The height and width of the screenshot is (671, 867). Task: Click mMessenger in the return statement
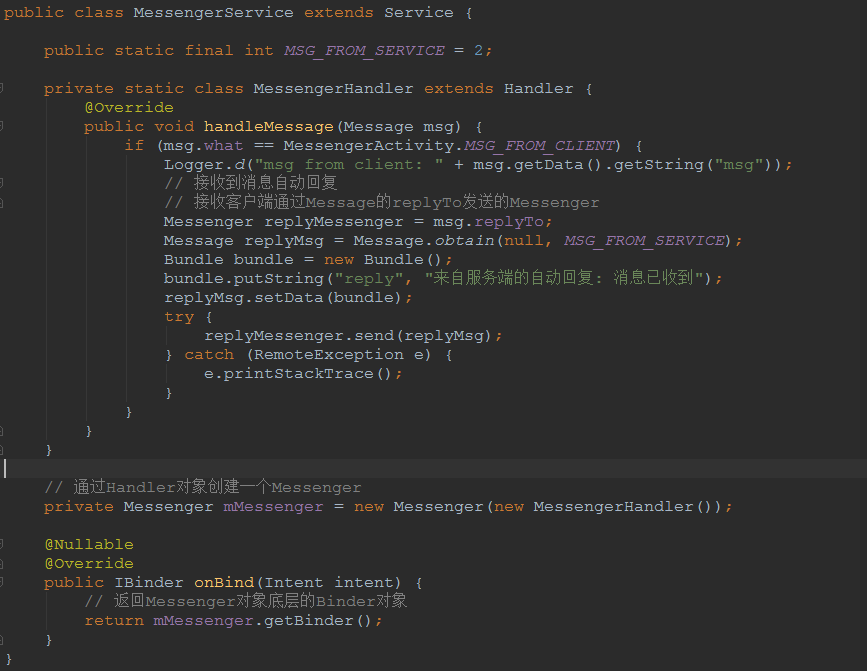click(203, 621)
